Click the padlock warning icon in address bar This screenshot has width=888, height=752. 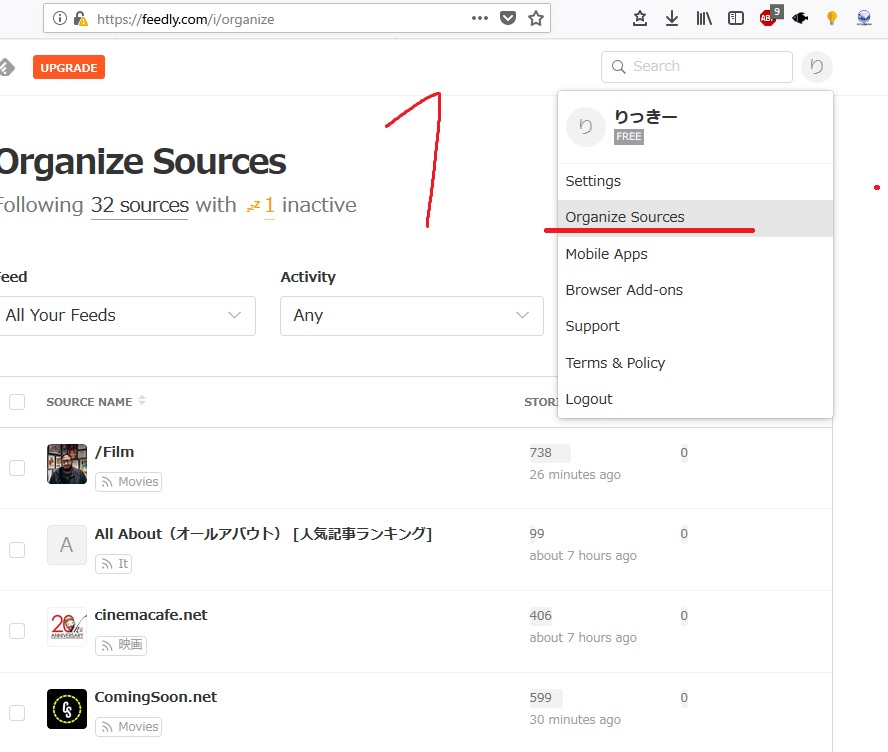[x=80, y=19]
